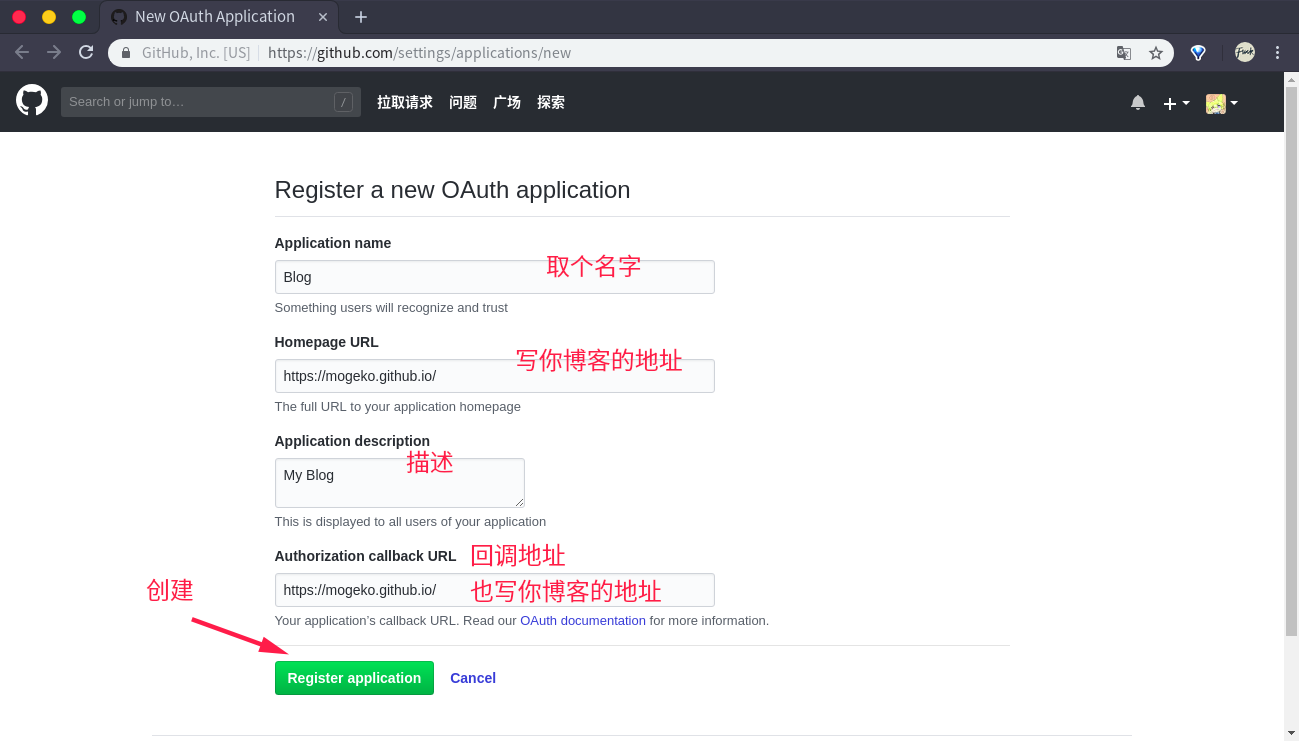The height and width of the screenshot is (741, 1299).
Task: Click the Homepage URL input field
Action: 495,376
